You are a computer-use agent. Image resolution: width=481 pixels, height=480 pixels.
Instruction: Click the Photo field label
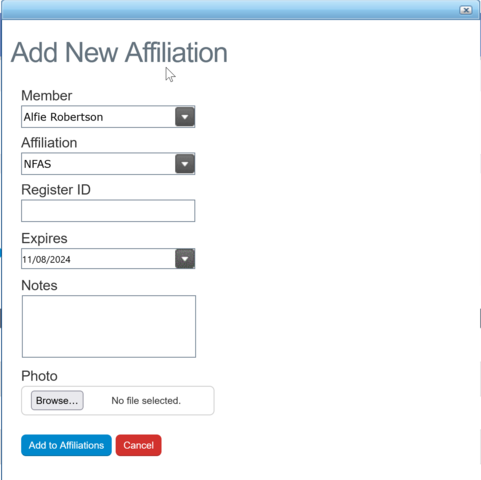[x=39, y=376]
